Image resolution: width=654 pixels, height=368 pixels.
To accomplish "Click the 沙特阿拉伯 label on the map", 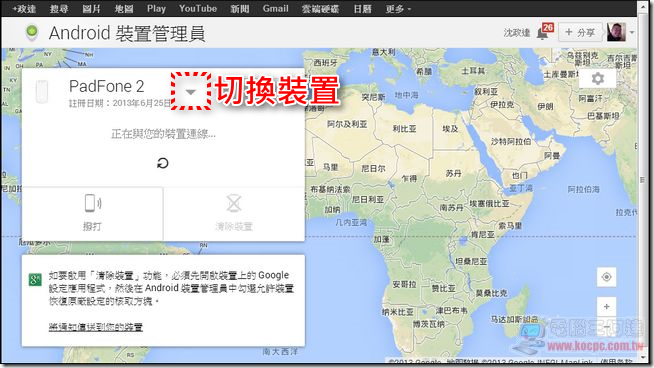I will 511,142.
